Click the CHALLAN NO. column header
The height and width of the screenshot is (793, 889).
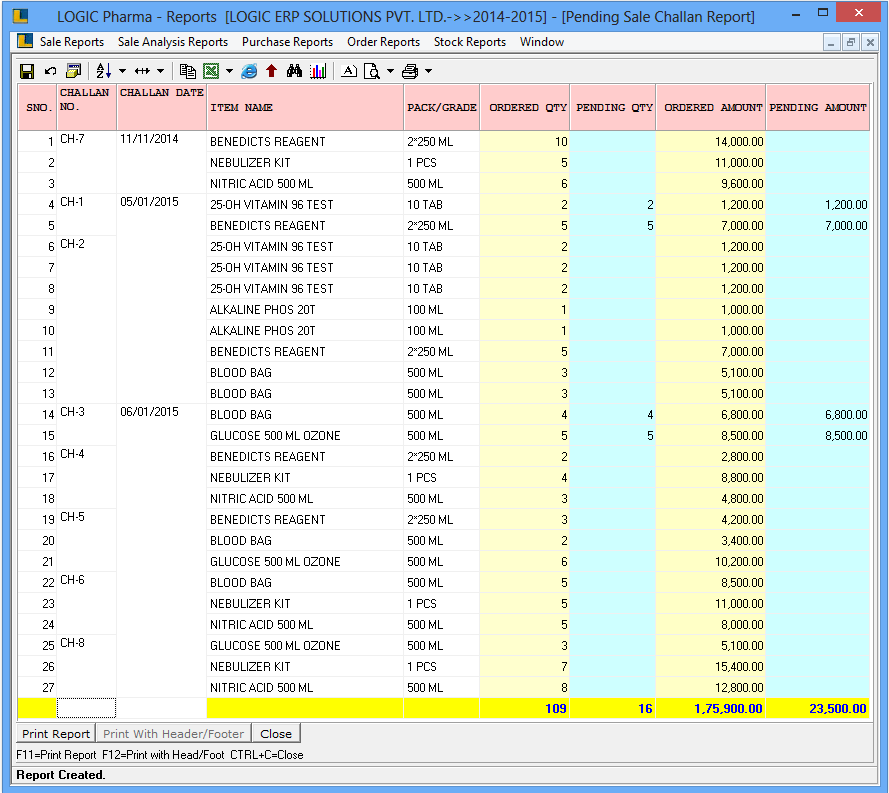86,108
